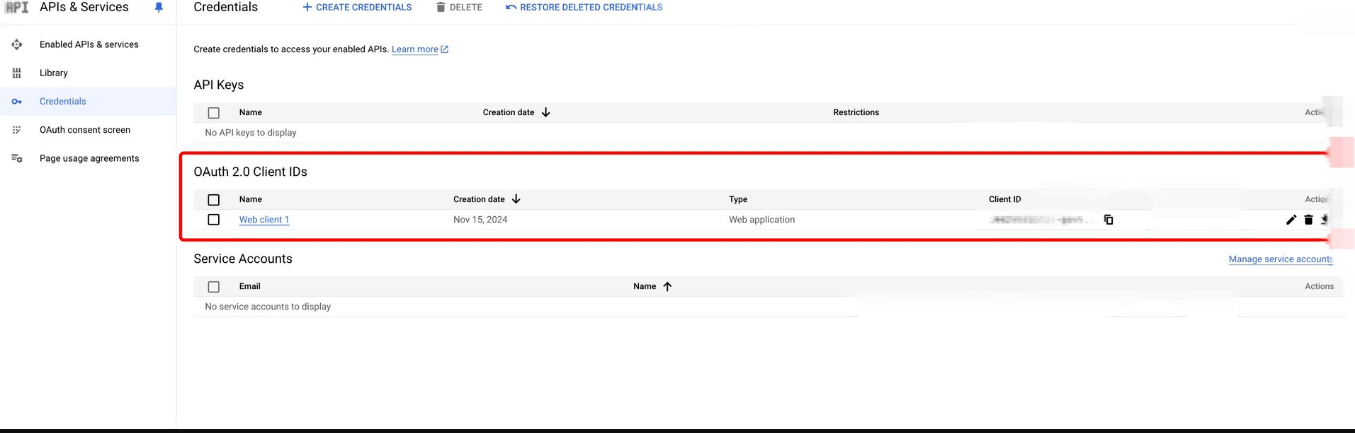
Task: Open Page usage agreements in sidebar
Action: [89, 159]
